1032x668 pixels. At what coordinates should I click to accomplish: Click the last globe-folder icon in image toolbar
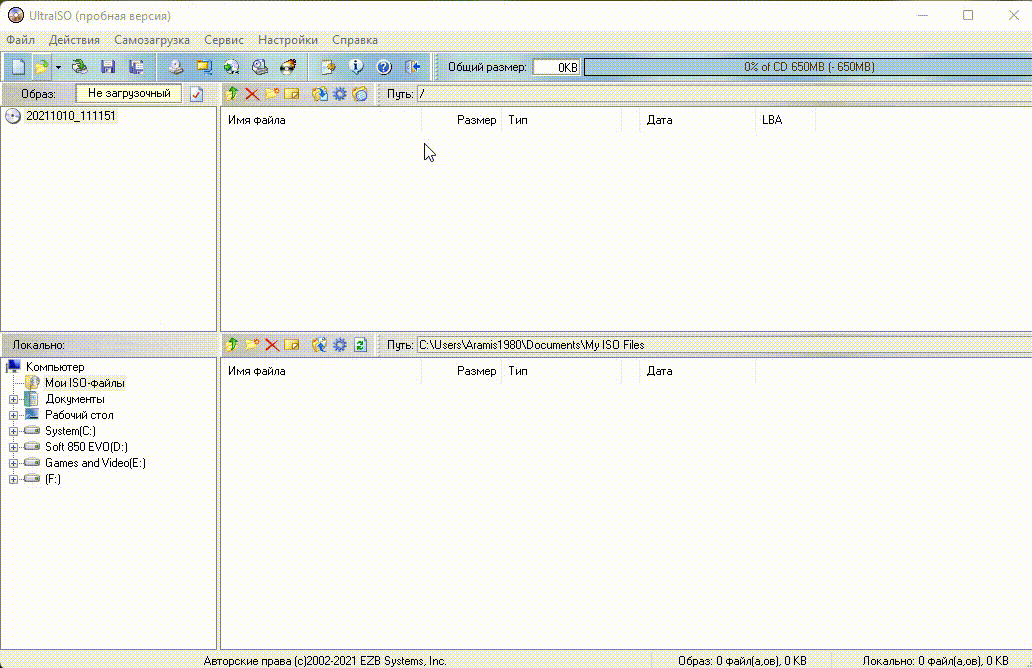point(360,93)
